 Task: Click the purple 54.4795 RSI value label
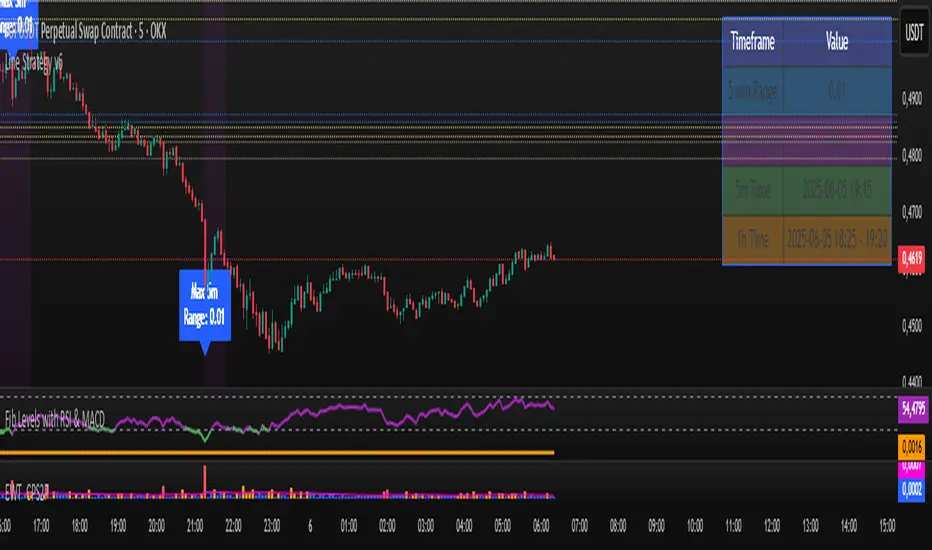point(912,409)
